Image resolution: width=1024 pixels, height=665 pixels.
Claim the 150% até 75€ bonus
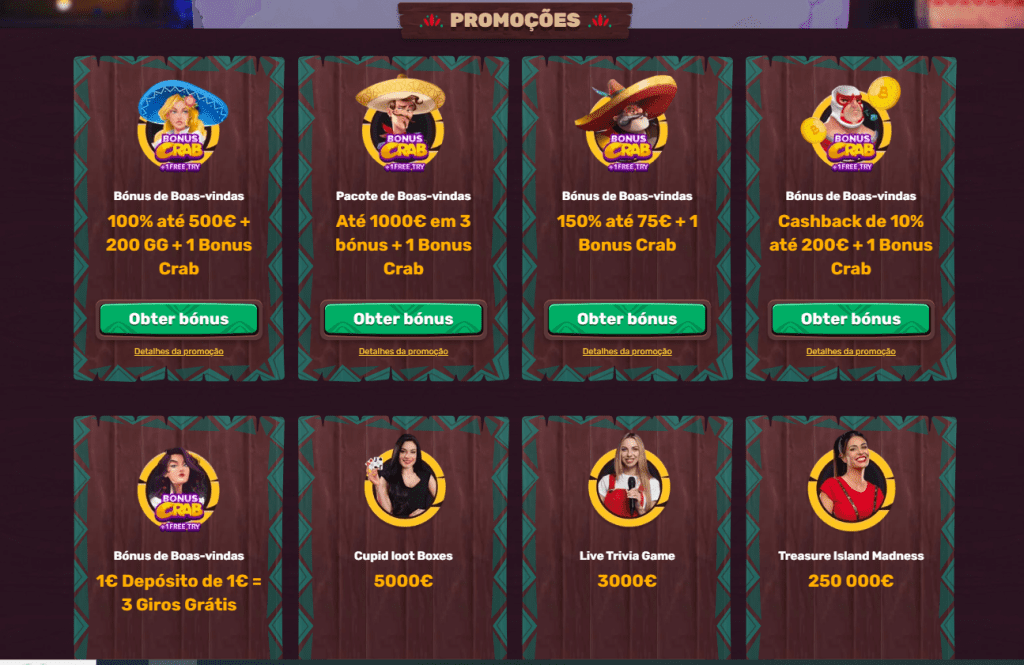627,319
